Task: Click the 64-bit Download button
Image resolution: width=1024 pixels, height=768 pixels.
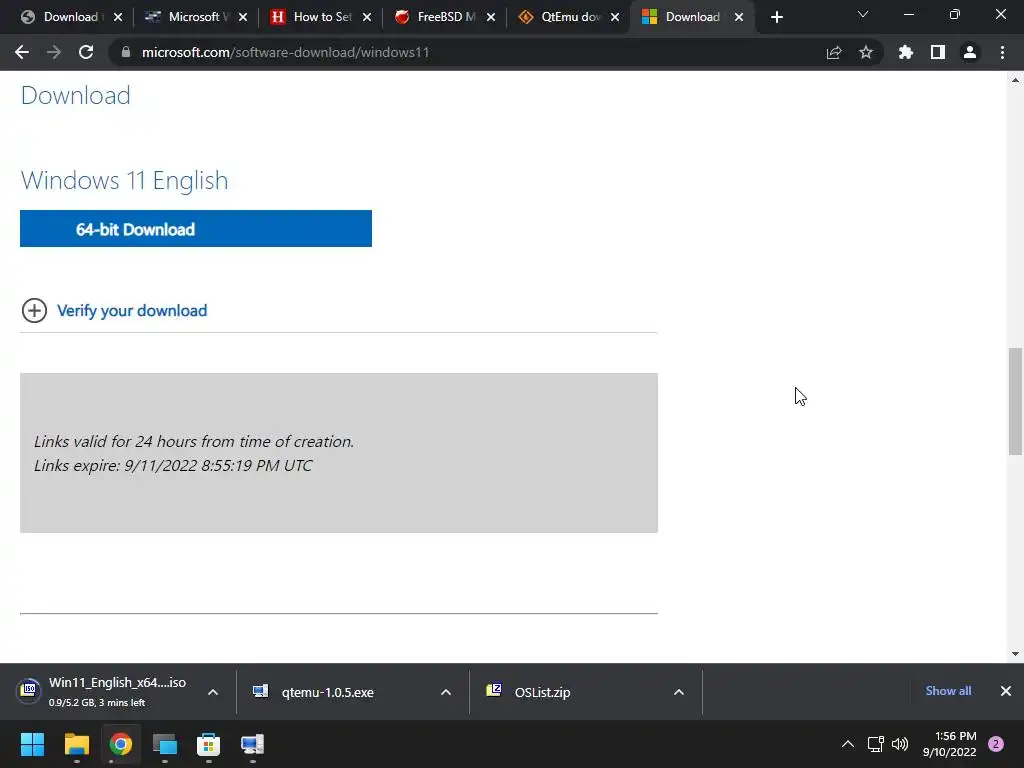Action: [196, 229]
